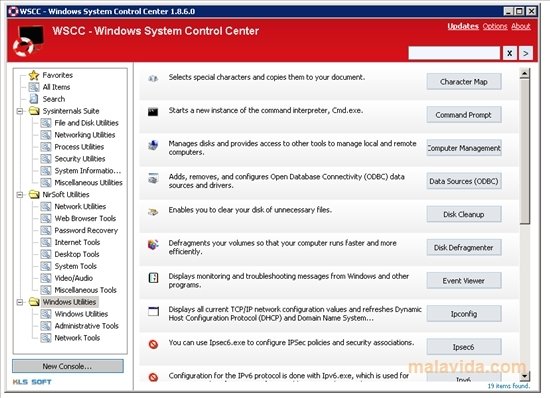The width and height of the screenshot is (550, 398).
Task: Collapse the Windows Utilities tree node
Action: [x=20, y=302]
